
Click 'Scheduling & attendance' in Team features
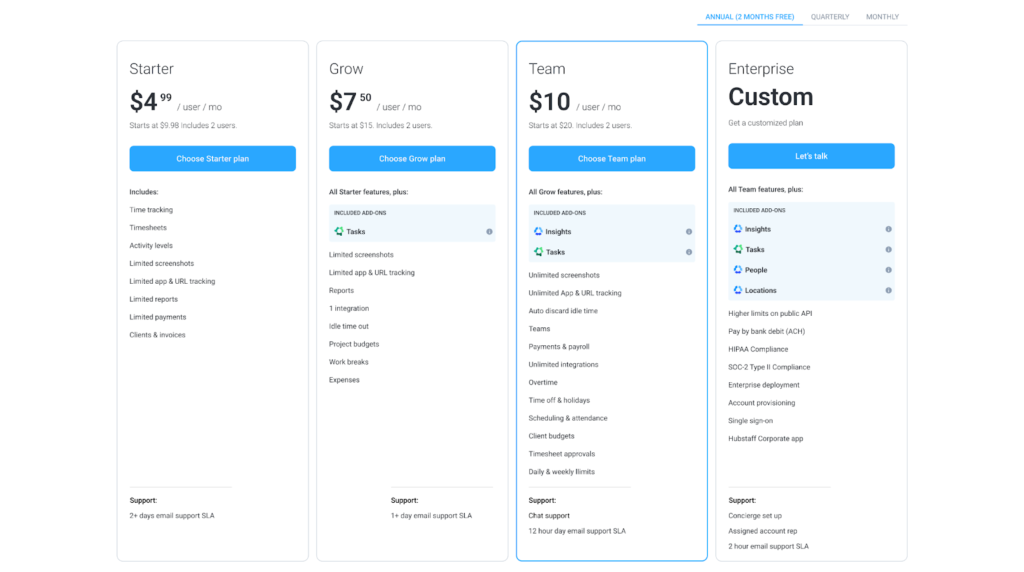click(x=568, y=419)
